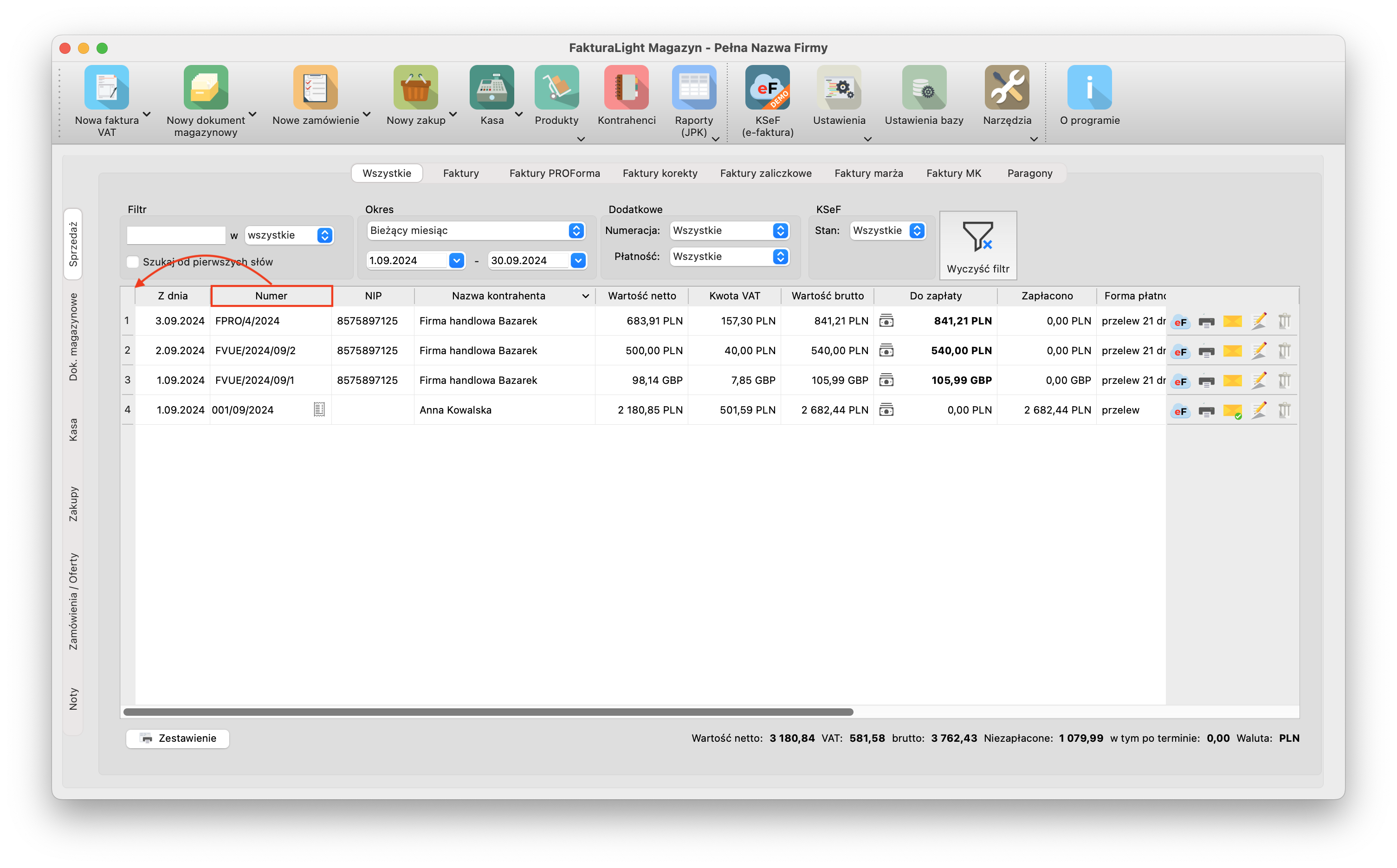The width and height of the screenshot is (1397, 868).
Task: Click the Wyczyść filtr button
Action: tap(977, 246)
